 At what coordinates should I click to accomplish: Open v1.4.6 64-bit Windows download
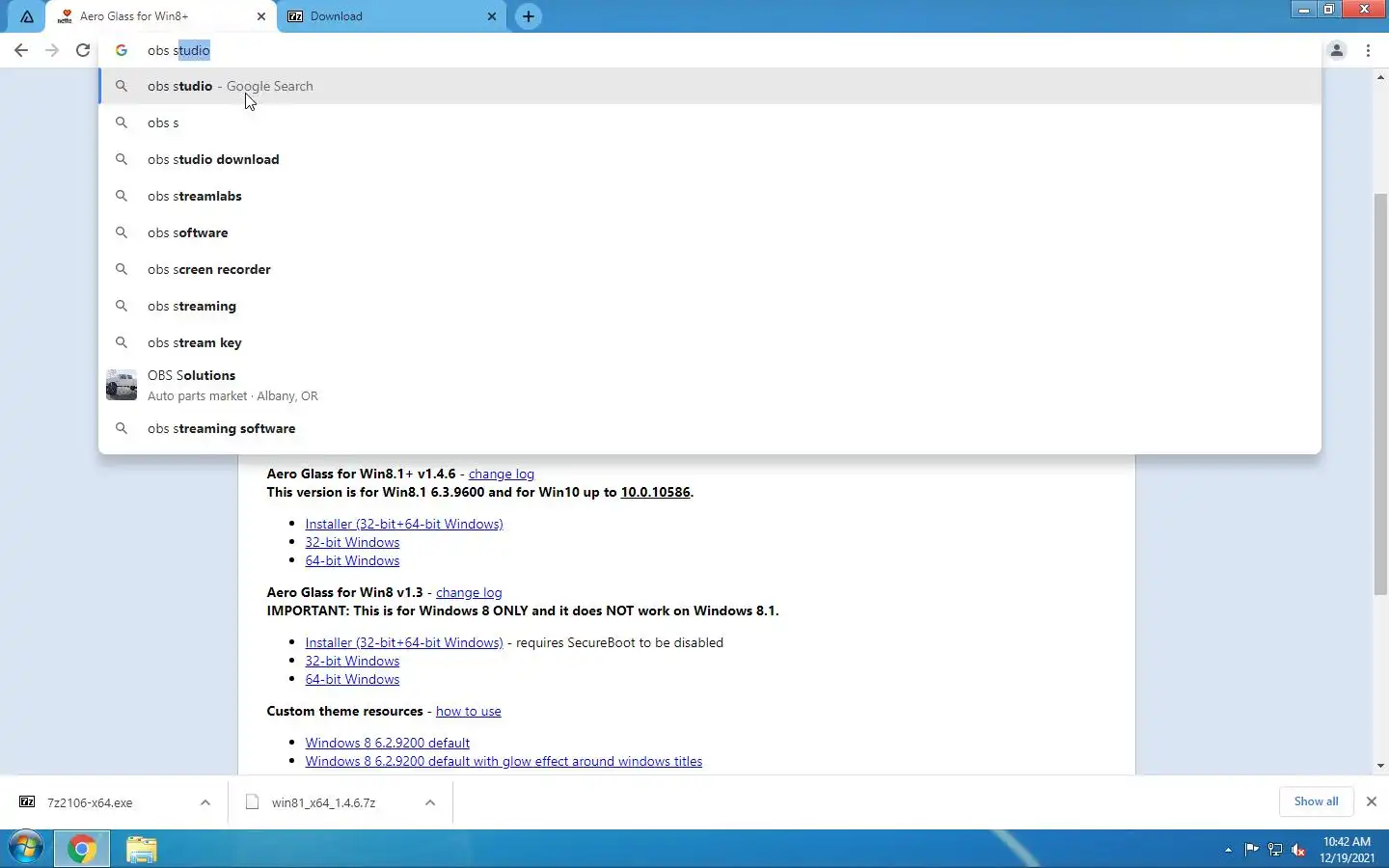point(352,560)
